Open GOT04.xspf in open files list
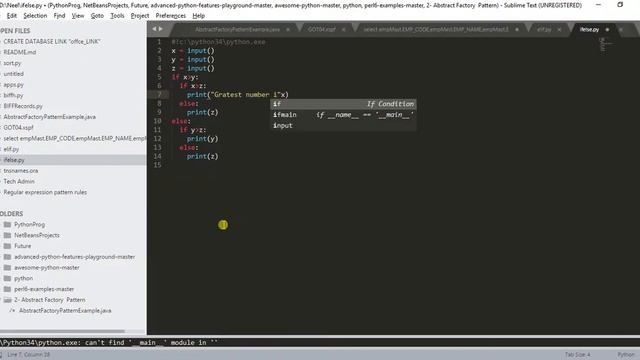Viewport: 640px width, 360px height. pyautogui.click(x=18, y=128)
